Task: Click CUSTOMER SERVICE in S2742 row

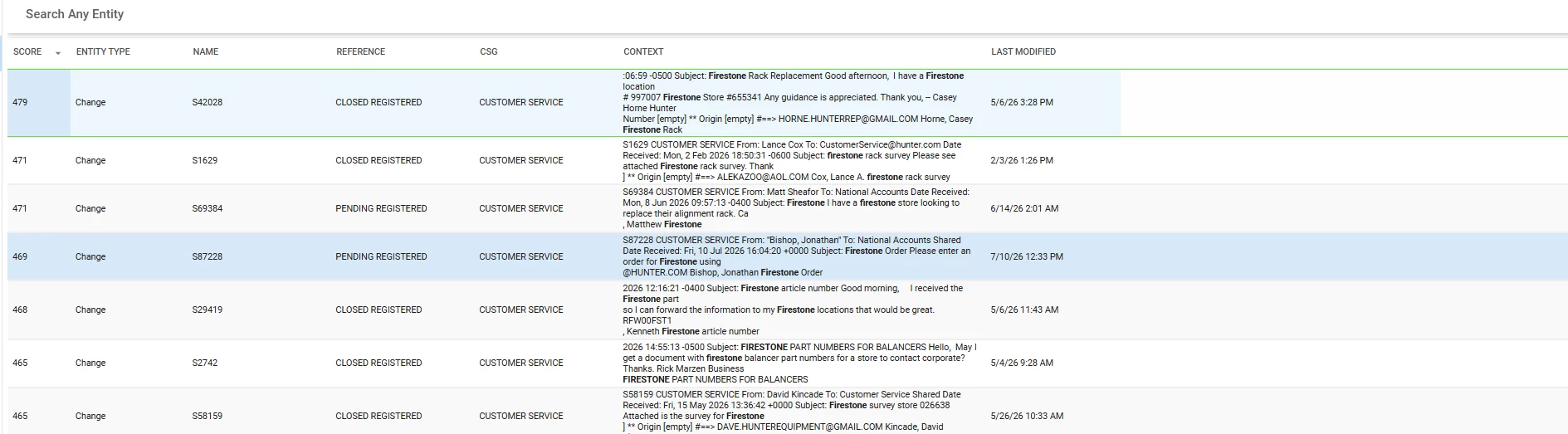Action: (x=521, y=363)
